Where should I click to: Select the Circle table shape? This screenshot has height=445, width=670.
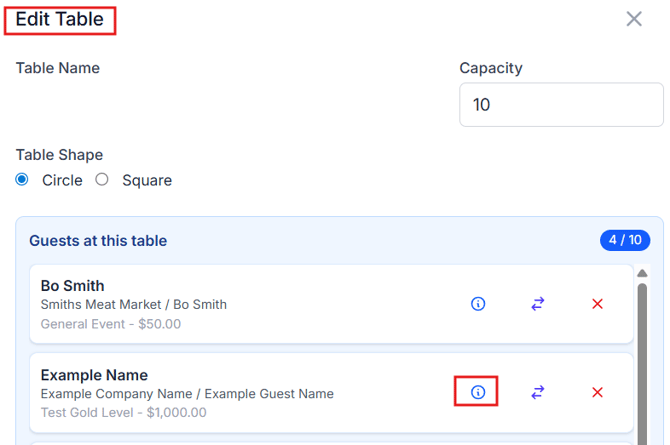[x=22, y=180]
